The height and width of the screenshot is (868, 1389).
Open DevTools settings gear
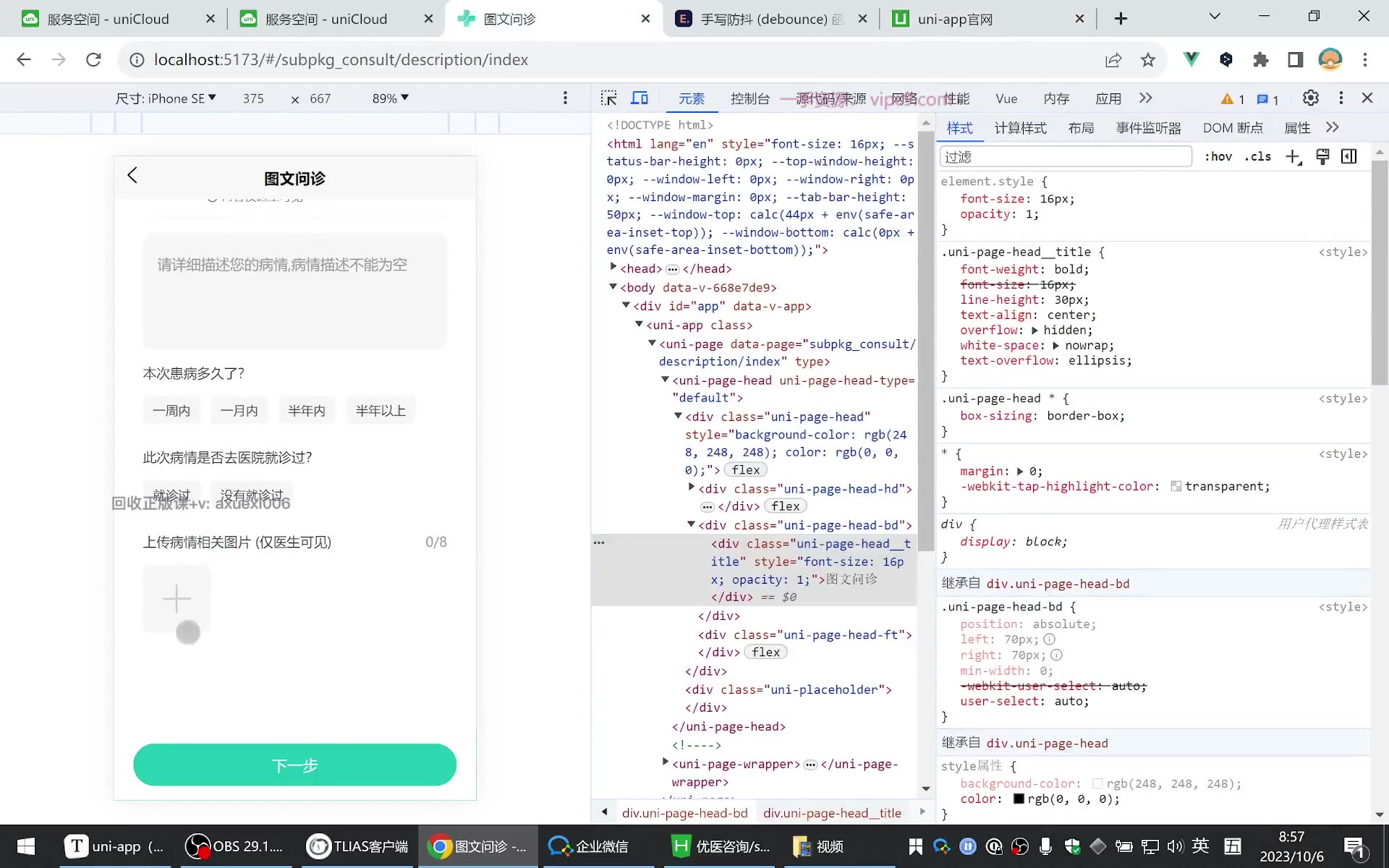pyautogui.click(x=1311, y=98)
